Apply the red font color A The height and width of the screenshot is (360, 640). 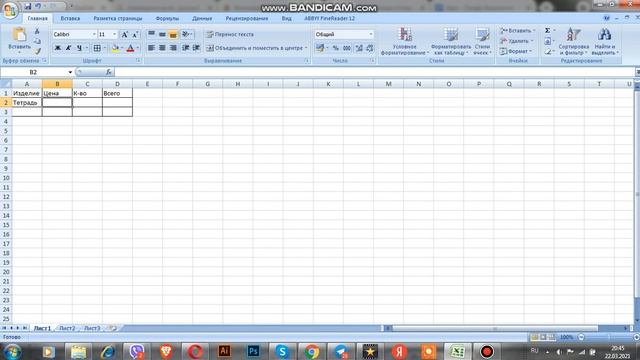(x=130, y=48)
